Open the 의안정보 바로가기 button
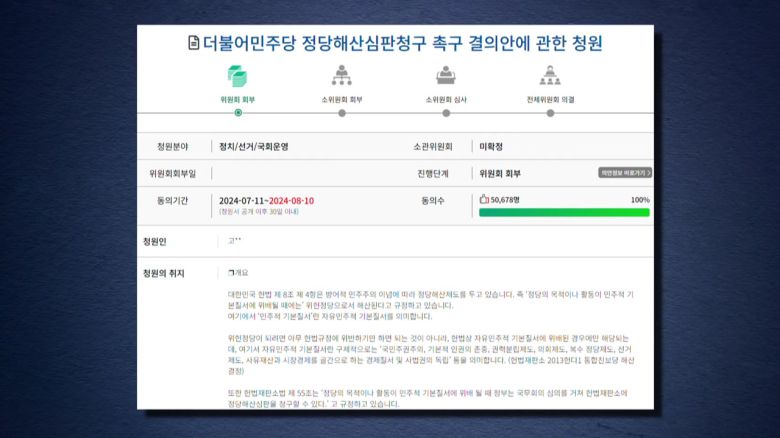The height and width of the screenshot is (438, 780). tap(625, 172)
